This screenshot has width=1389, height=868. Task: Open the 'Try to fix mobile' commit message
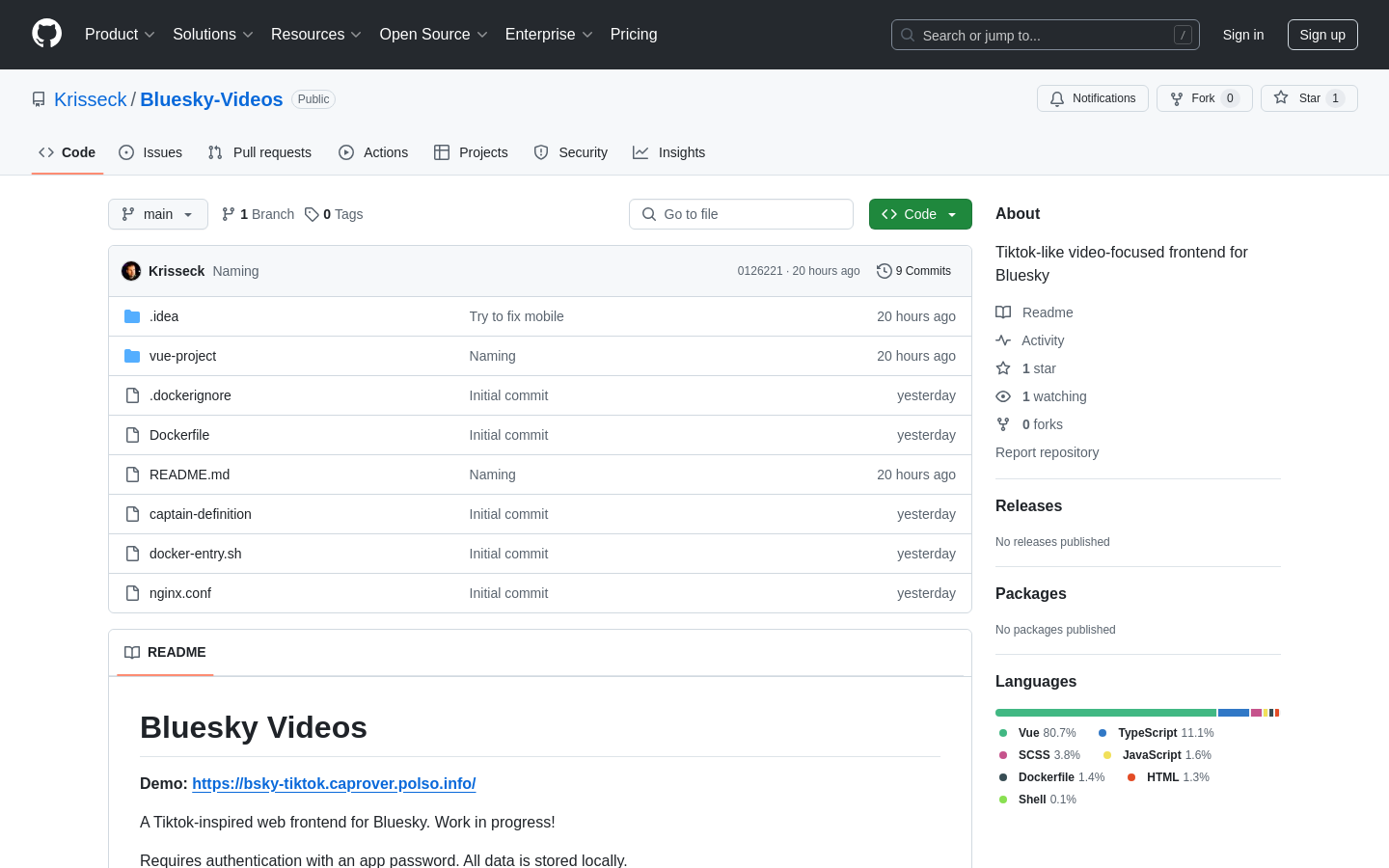516,316
